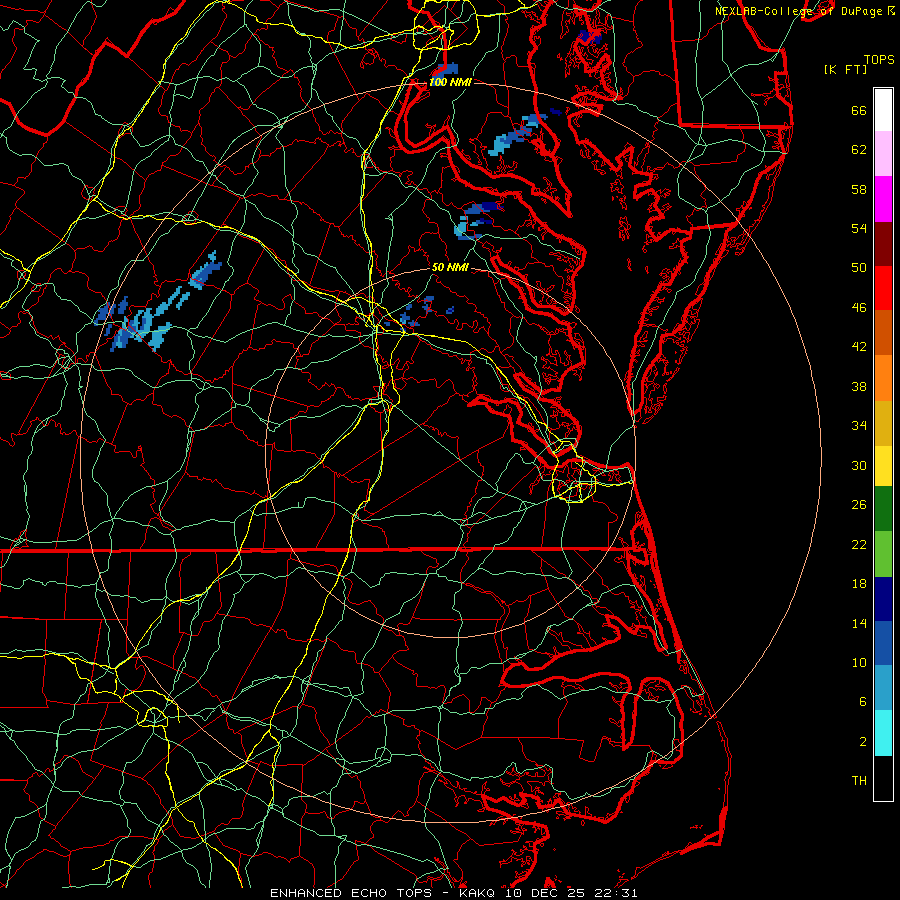Viewport: 900px width, 900px height.
Task: Click the dark orange 46 kft swatch
Action: point(883,333)
